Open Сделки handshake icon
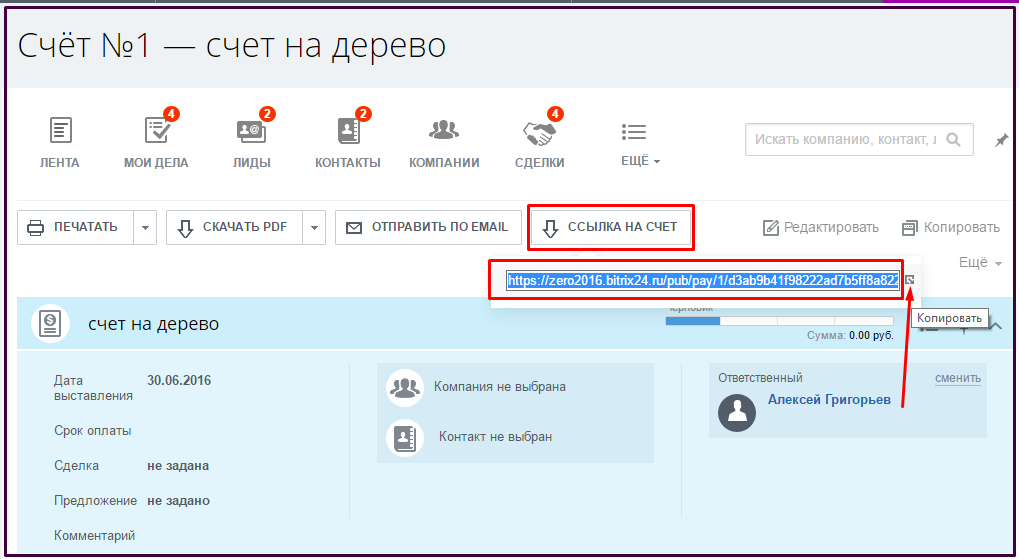 (x=539, y=133)
